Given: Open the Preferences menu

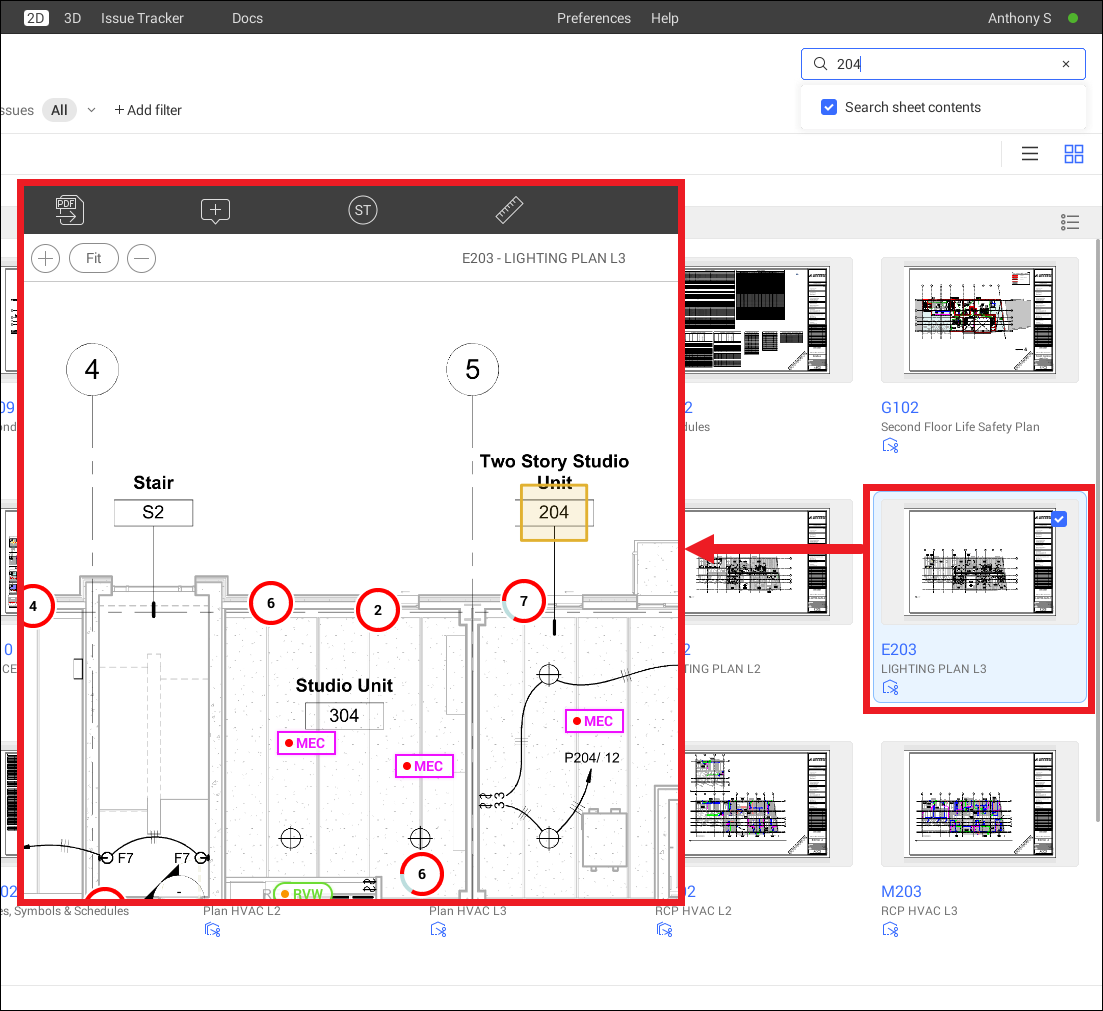Looking at the screenshot, I should pyautogui.click(x=594, y=18).
